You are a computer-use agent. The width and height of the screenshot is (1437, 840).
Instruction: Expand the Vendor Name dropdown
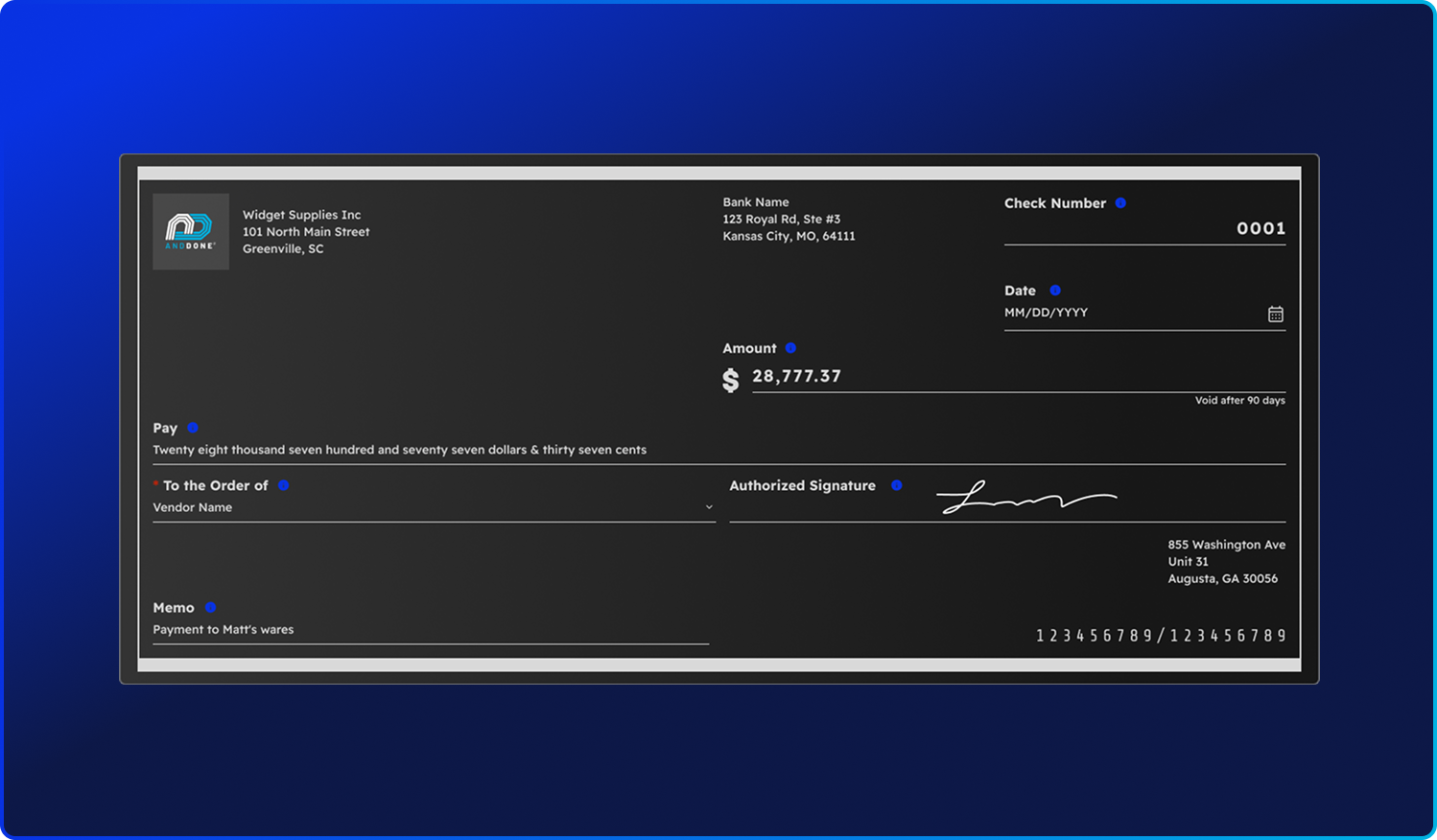[x=432, y=507]
